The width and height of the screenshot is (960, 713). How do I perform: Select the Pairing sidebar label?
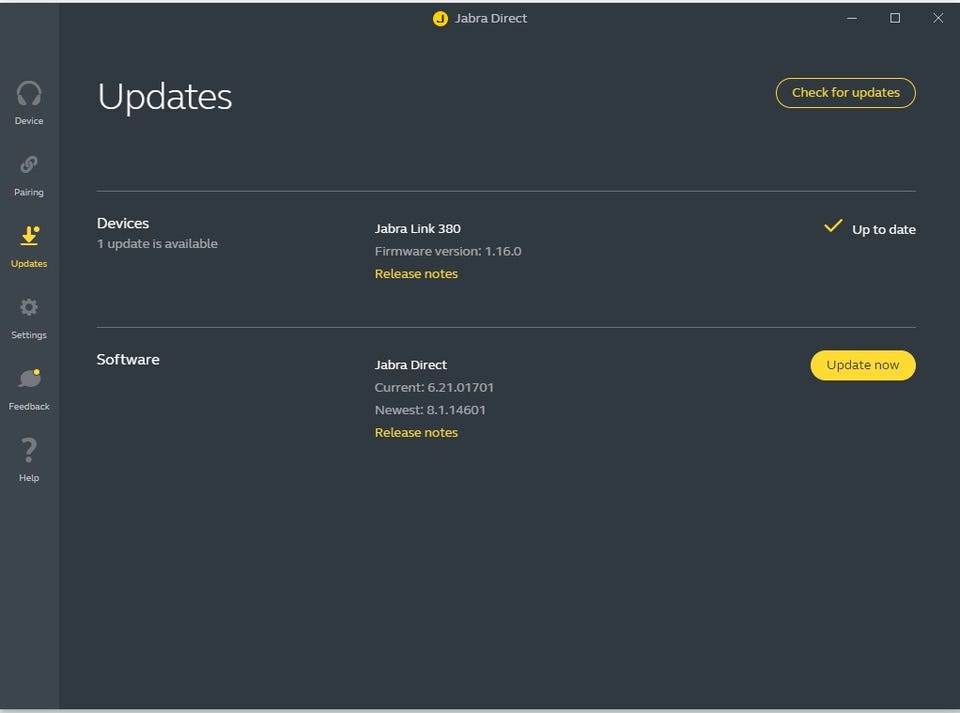[29, 192]
